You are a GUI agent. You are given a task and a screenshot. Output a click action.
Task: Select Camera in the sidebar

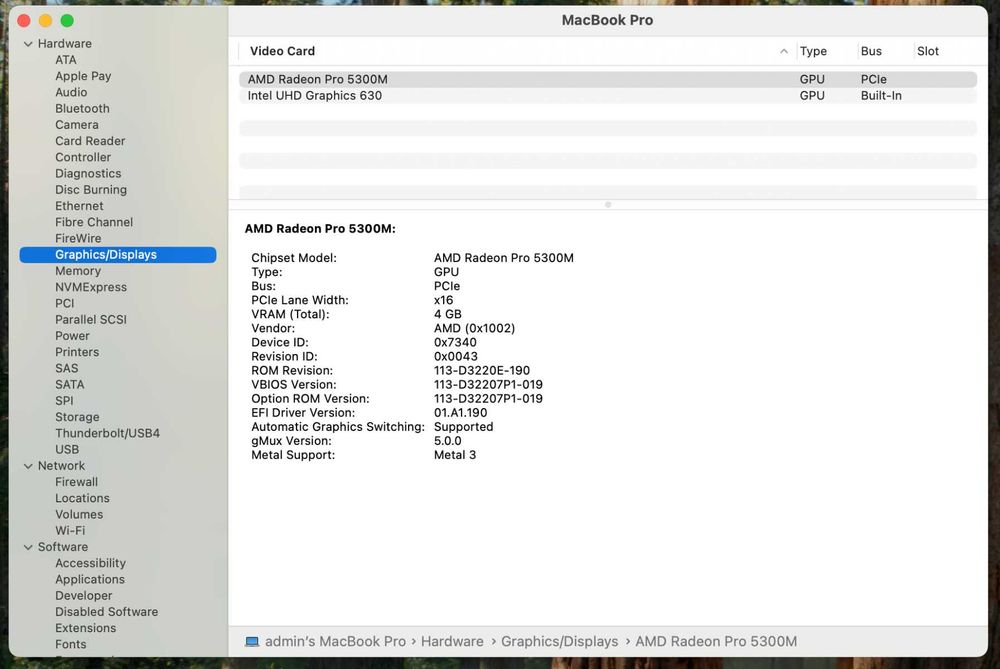77,125
